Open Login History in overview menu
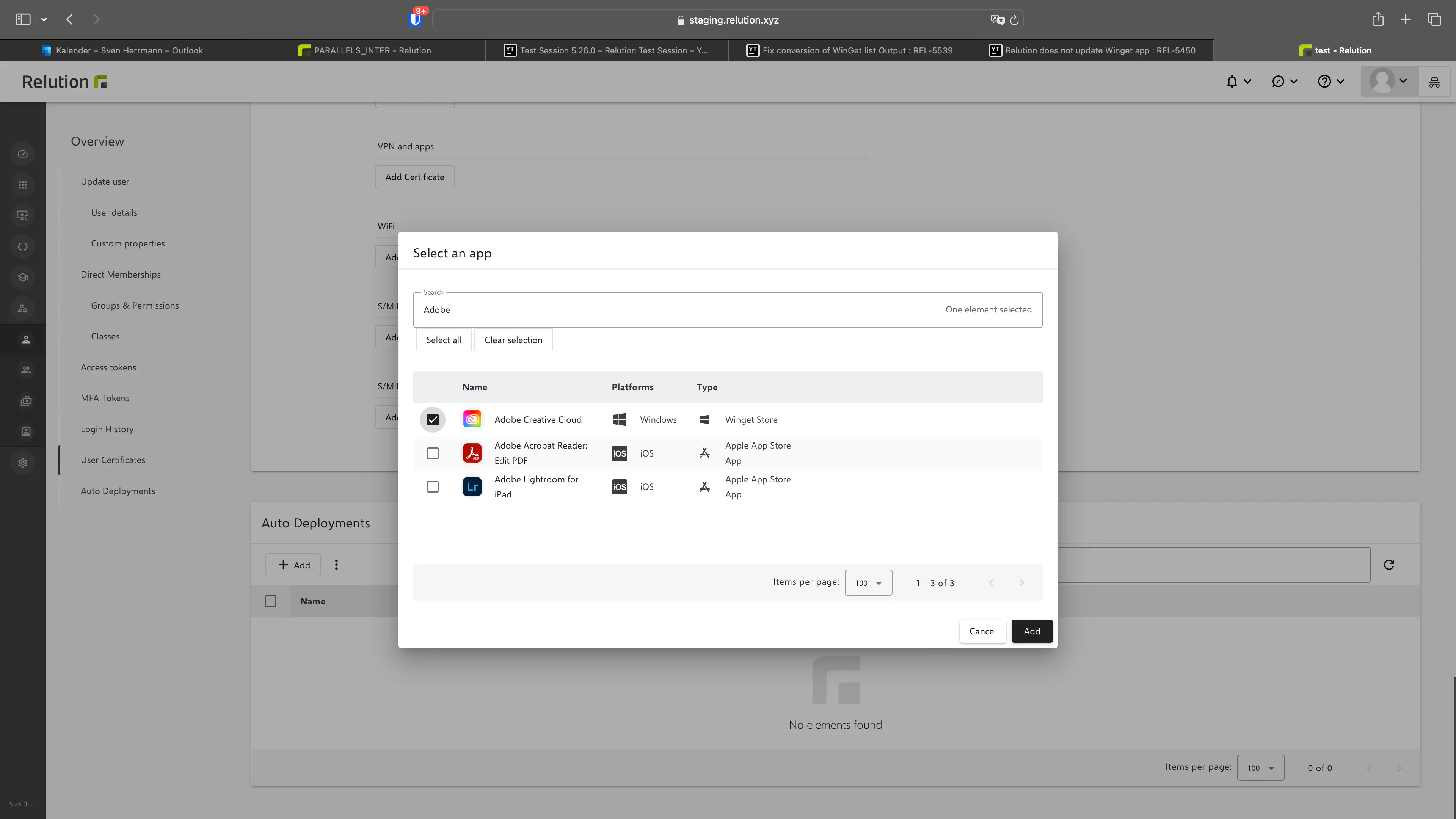This screenshot has height=819, width=1456. (107, 429)
